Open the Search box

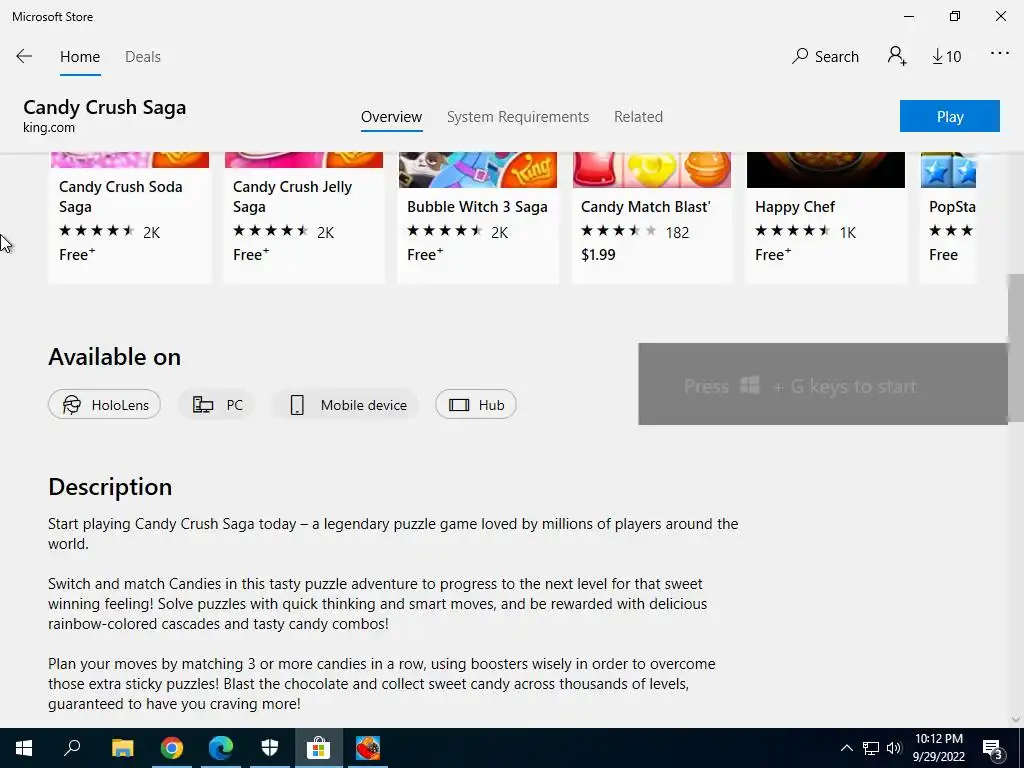click(x=825, y=57)
